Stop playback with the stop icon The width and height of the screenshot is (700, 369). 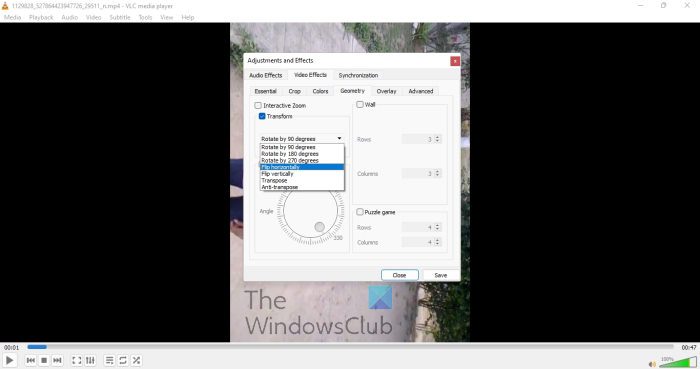coord(44,360)
